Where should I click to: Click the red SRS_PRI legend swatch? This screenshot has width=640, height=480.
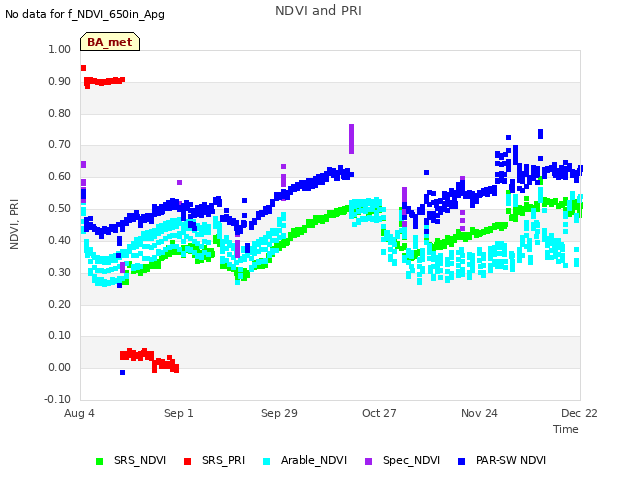pos(187,461)
